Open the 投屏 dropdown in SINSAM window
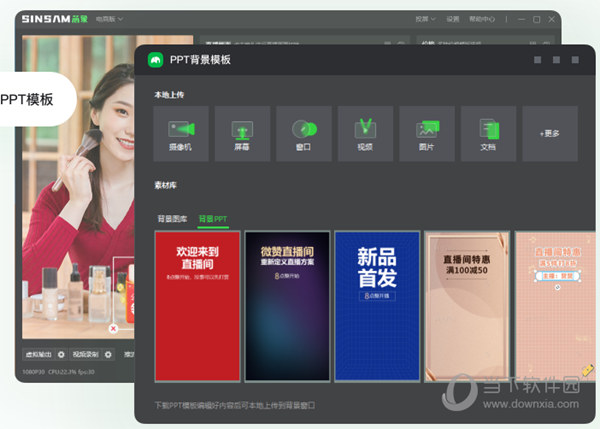Image resolution: width=600 pixels, height=429 pixels. coord(426,19)
